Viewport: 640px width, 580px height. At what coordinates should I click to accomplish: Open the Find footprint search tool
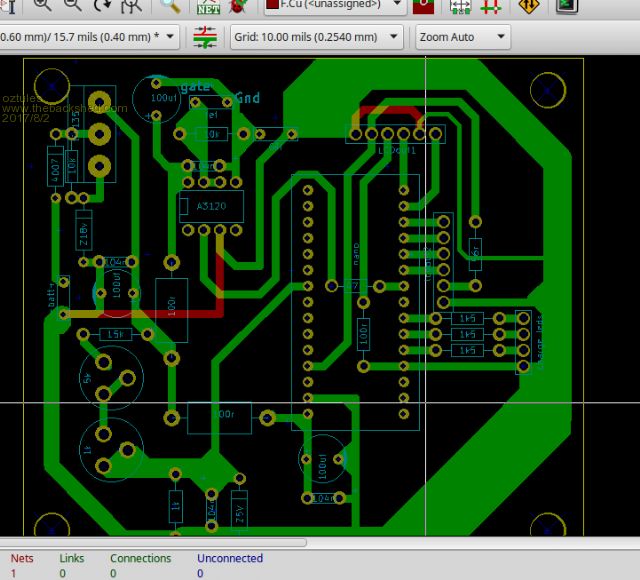coord(171,5)
